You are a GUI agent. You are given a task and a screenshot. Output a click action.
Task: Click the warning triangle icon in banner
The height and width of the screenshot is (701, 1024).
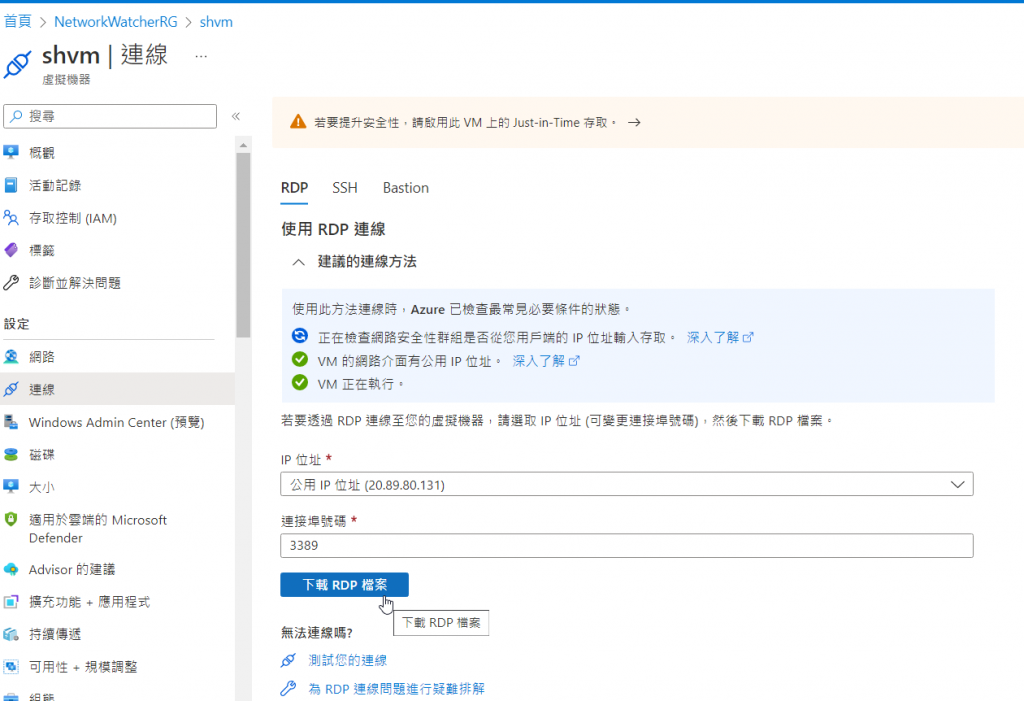coord(298,122)
